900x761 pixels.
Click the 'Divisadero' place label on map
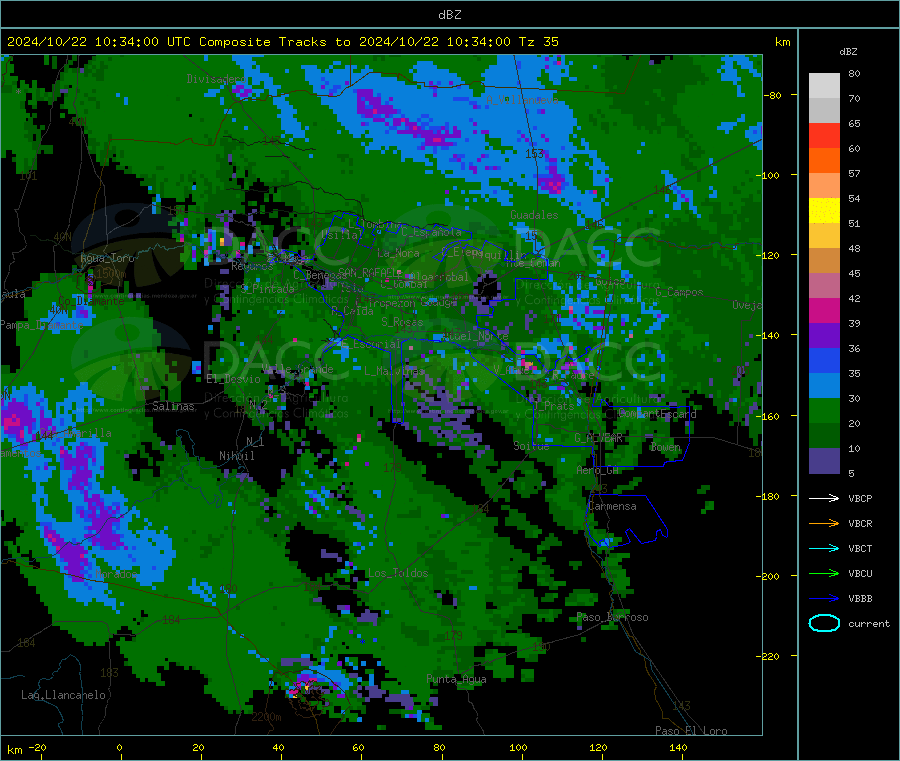[216, 79]
